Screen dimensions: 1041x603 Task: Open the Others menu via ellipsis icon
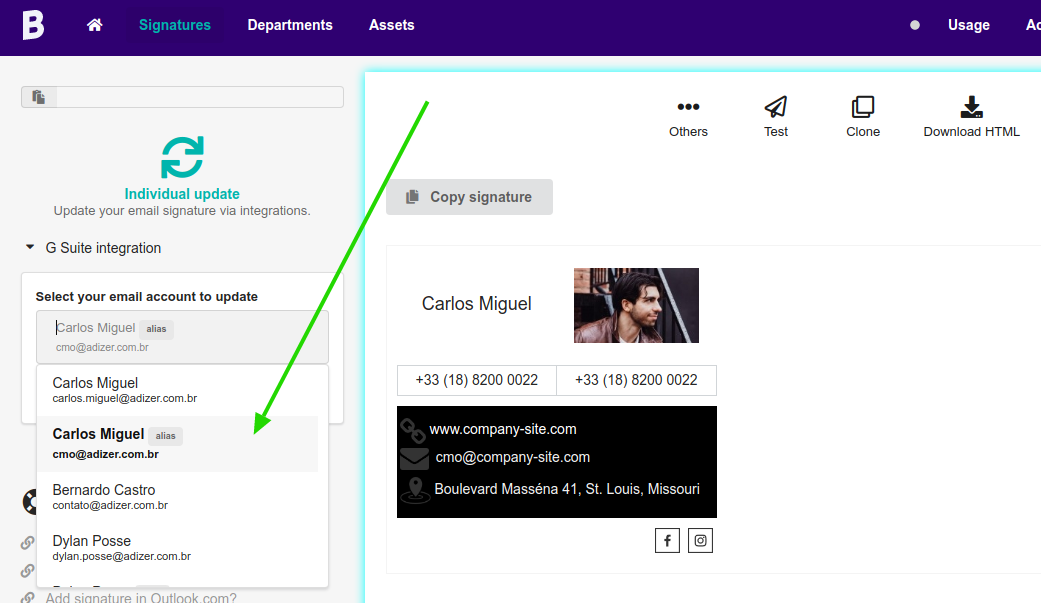click(687, 106)
